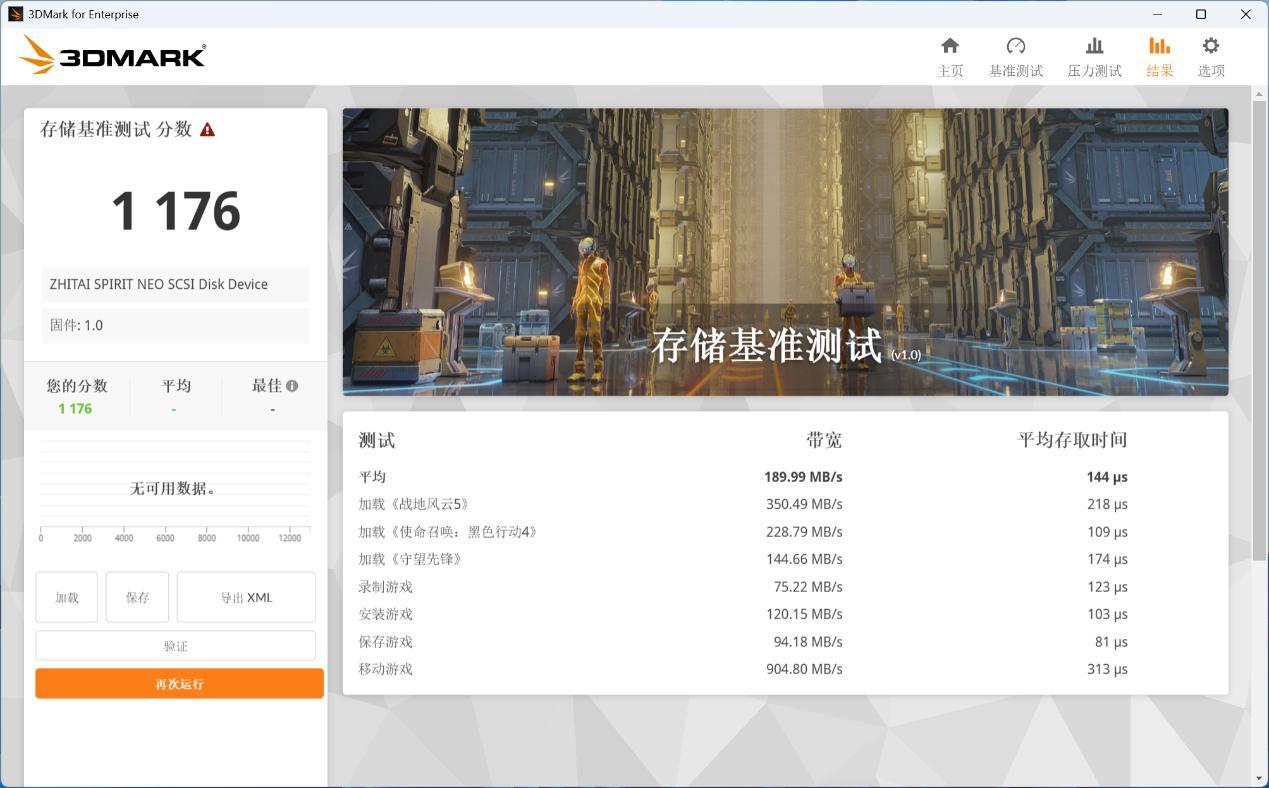The width and height of the screenshot is (1269, 788).
Task: Open the Benchmarks (基准测试) gauge icon
Action: [x=1015, y=46]
